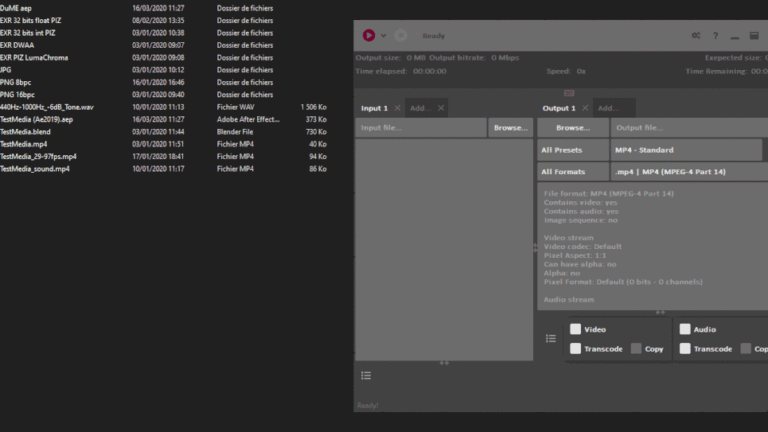Viewport: 768px width, 432px height.
Task: Open the output options list icon beside Video
Action: point(551,339)
